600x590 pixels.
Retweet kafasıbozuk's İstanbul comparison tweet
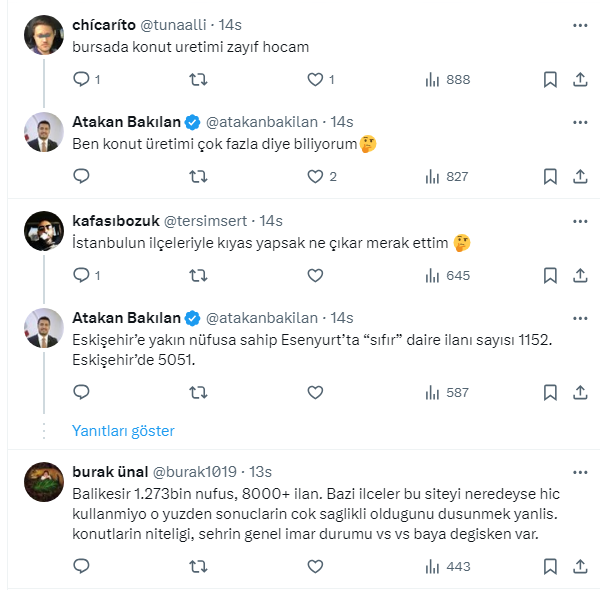tap(199, 274)
